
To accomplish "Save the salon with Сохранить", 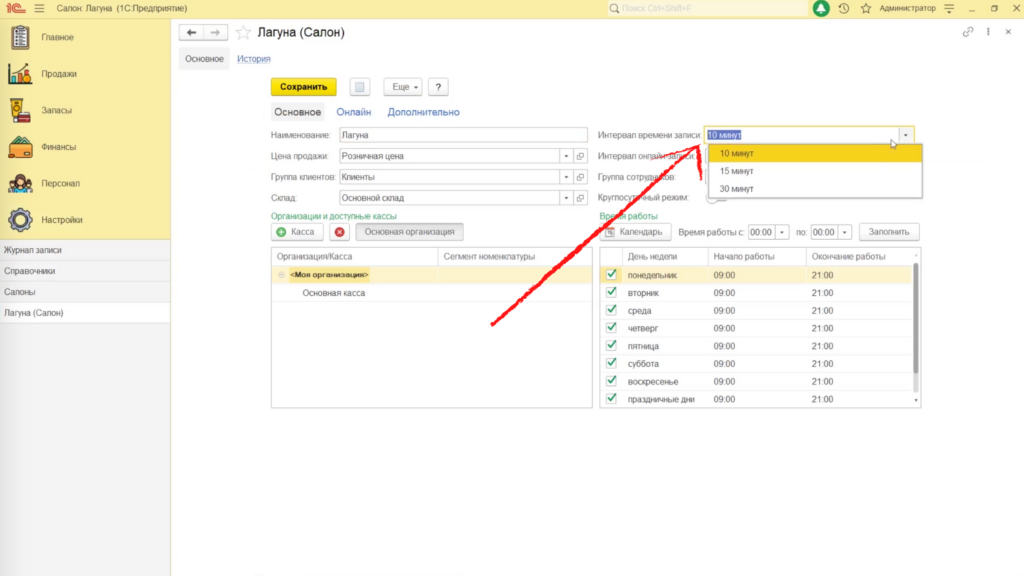I will click(x=304, y=87).
